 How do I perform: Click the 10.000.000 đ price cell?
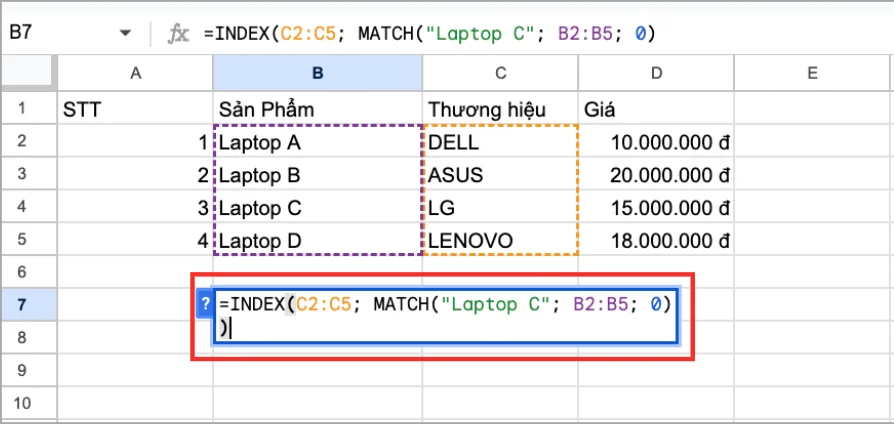pos(656,141)
